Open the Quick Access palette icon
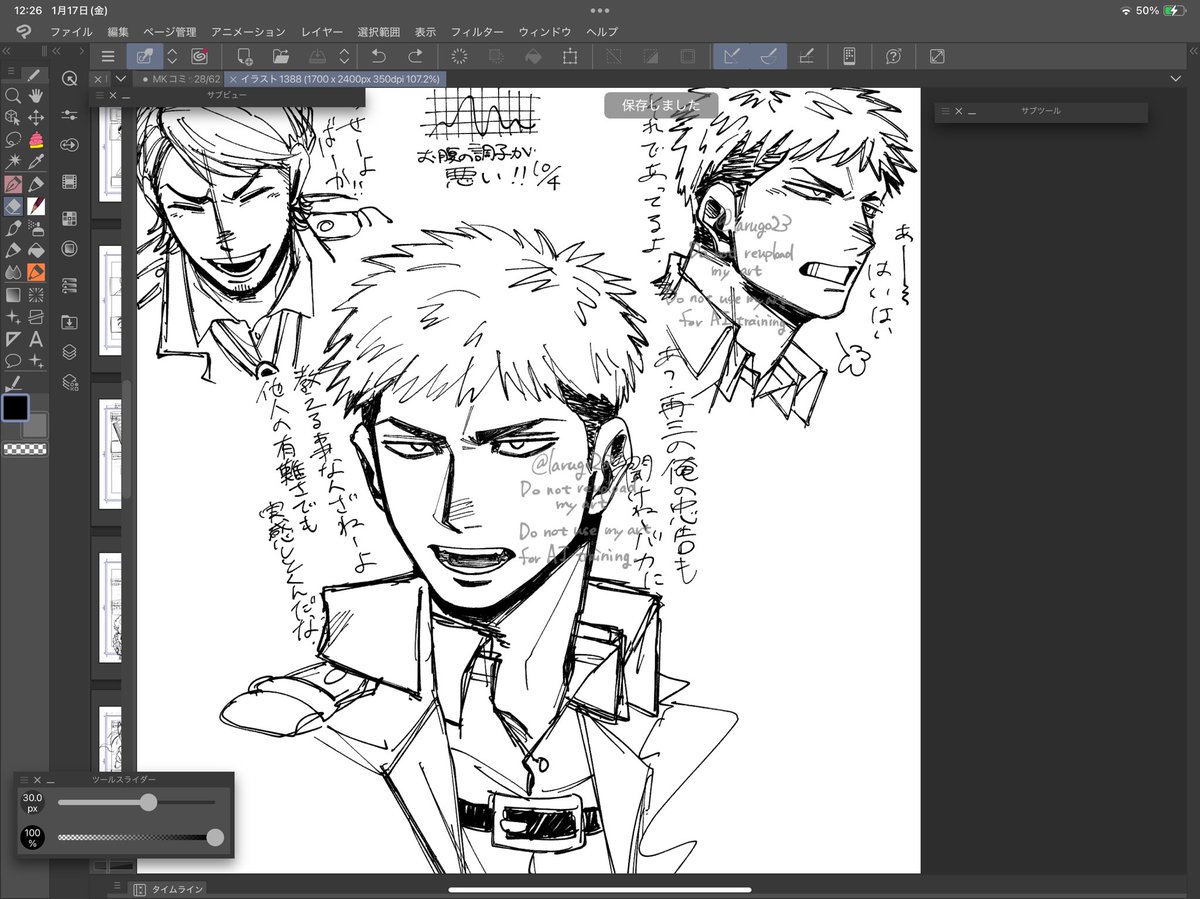 (69, 79)
